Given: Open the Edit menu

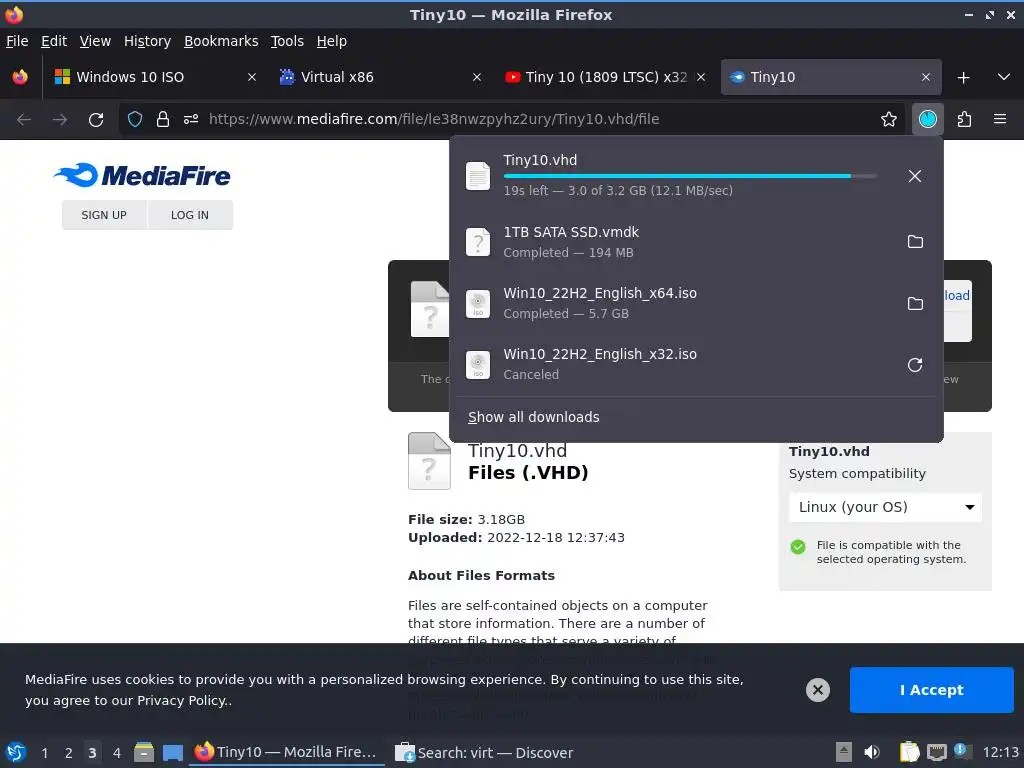Looking at the screenshot, I should (x=54, y=41).
